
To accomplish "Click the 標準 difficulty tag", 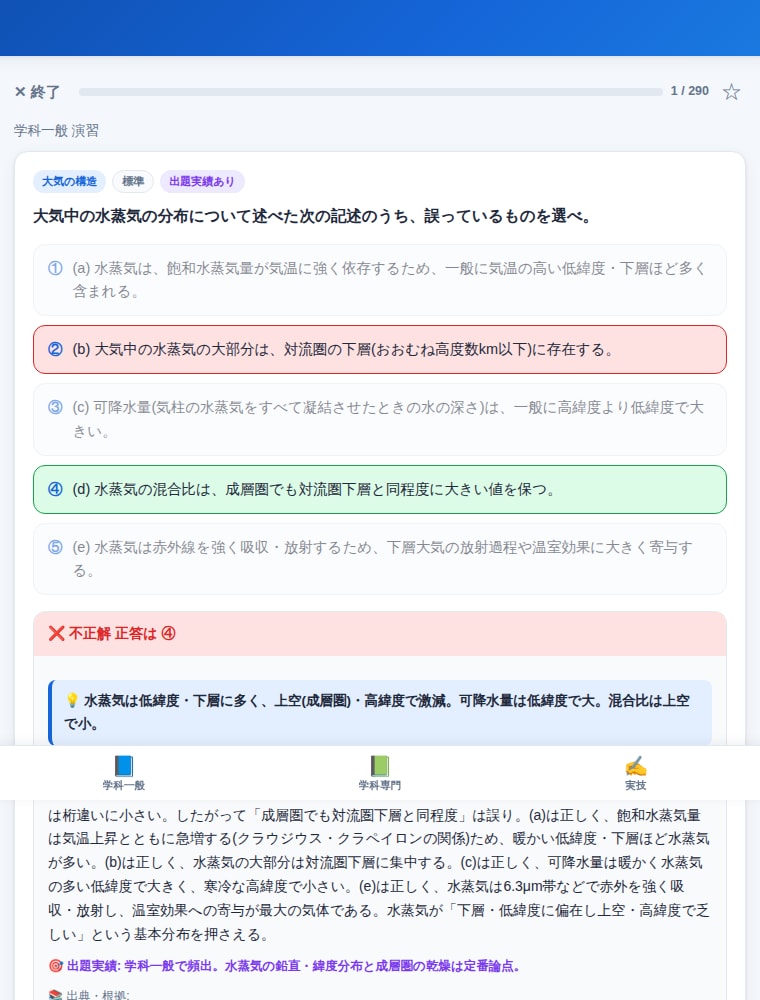I will coord(133,181).
